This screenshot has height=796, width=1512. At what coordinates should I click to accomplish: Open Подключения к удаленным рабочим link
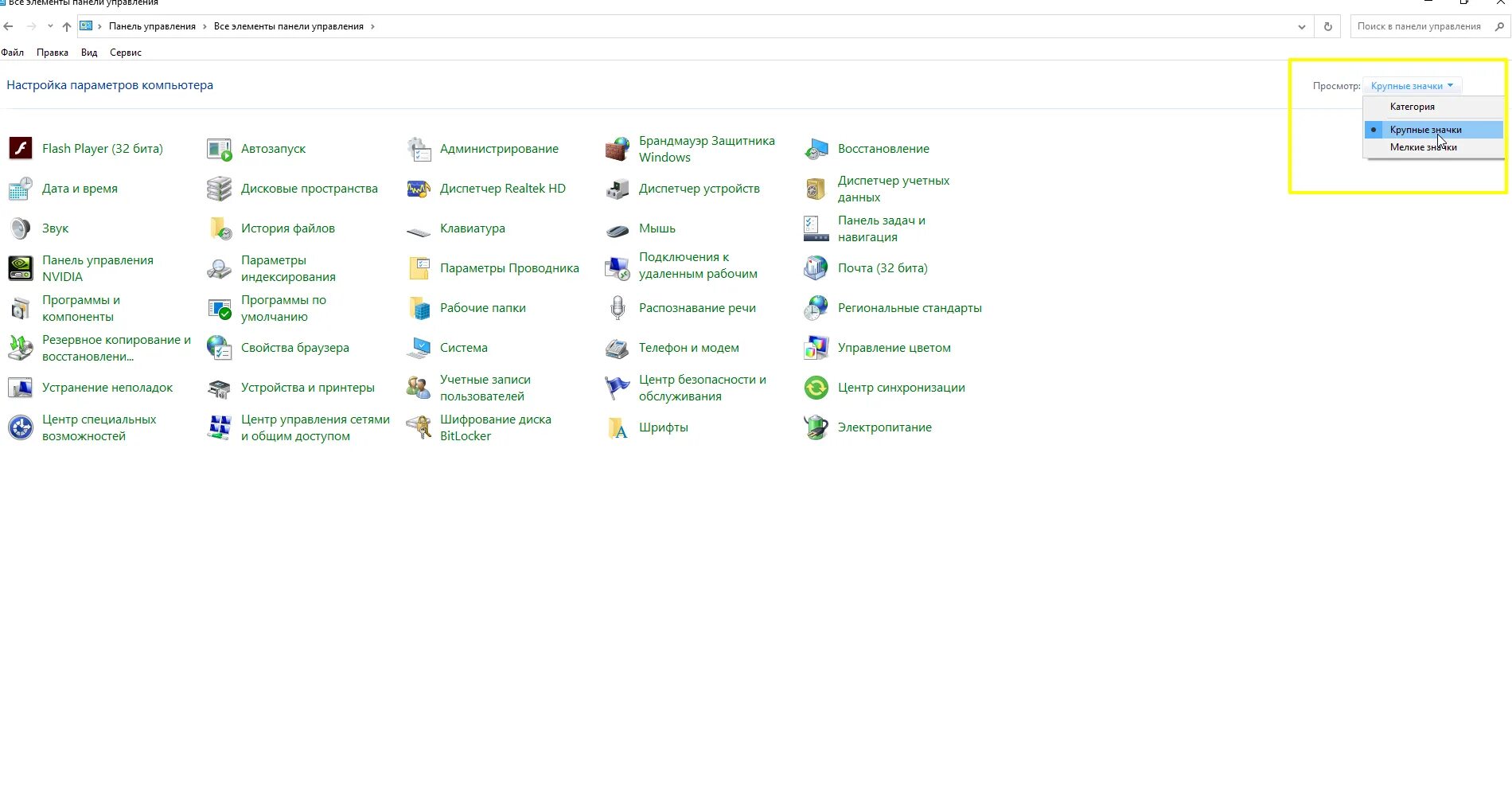(698, 265)
